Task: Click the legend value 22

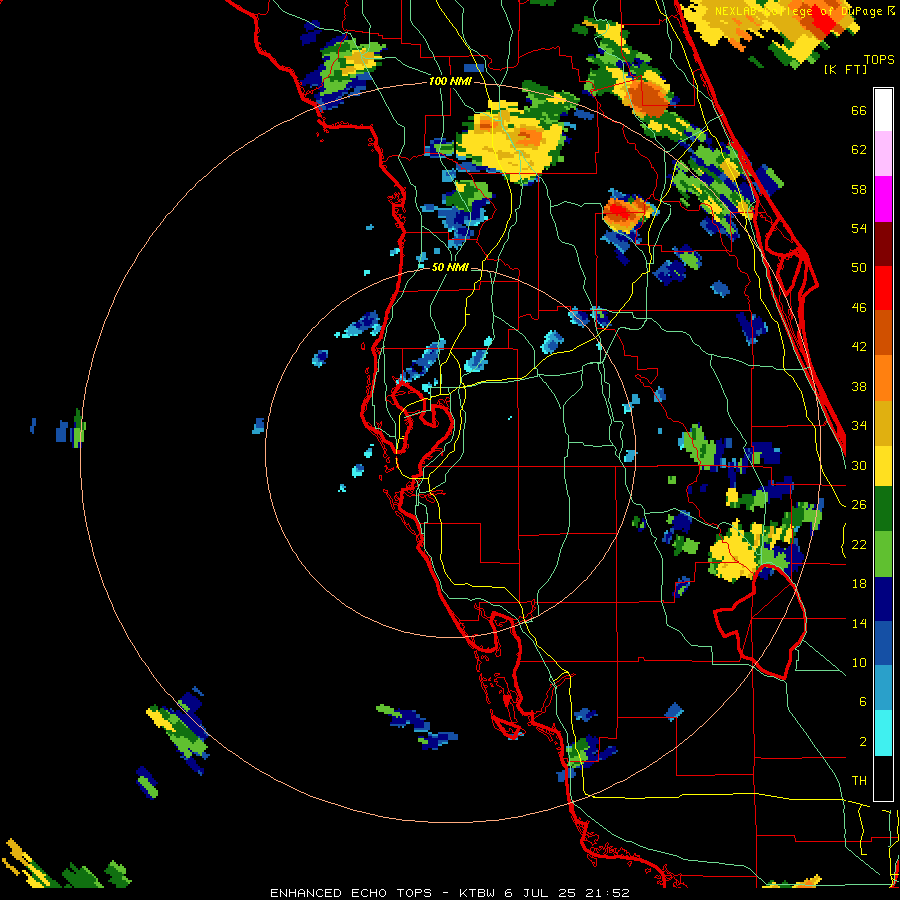Action: (x=859, y=544)
